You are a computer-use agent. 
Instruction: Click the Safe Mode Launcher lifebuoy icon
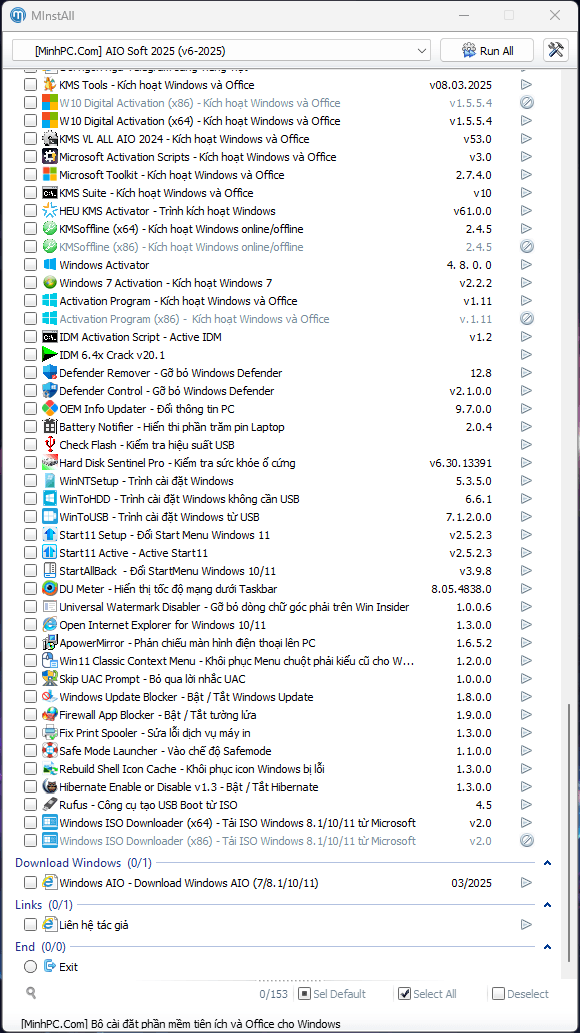[49, 751]
